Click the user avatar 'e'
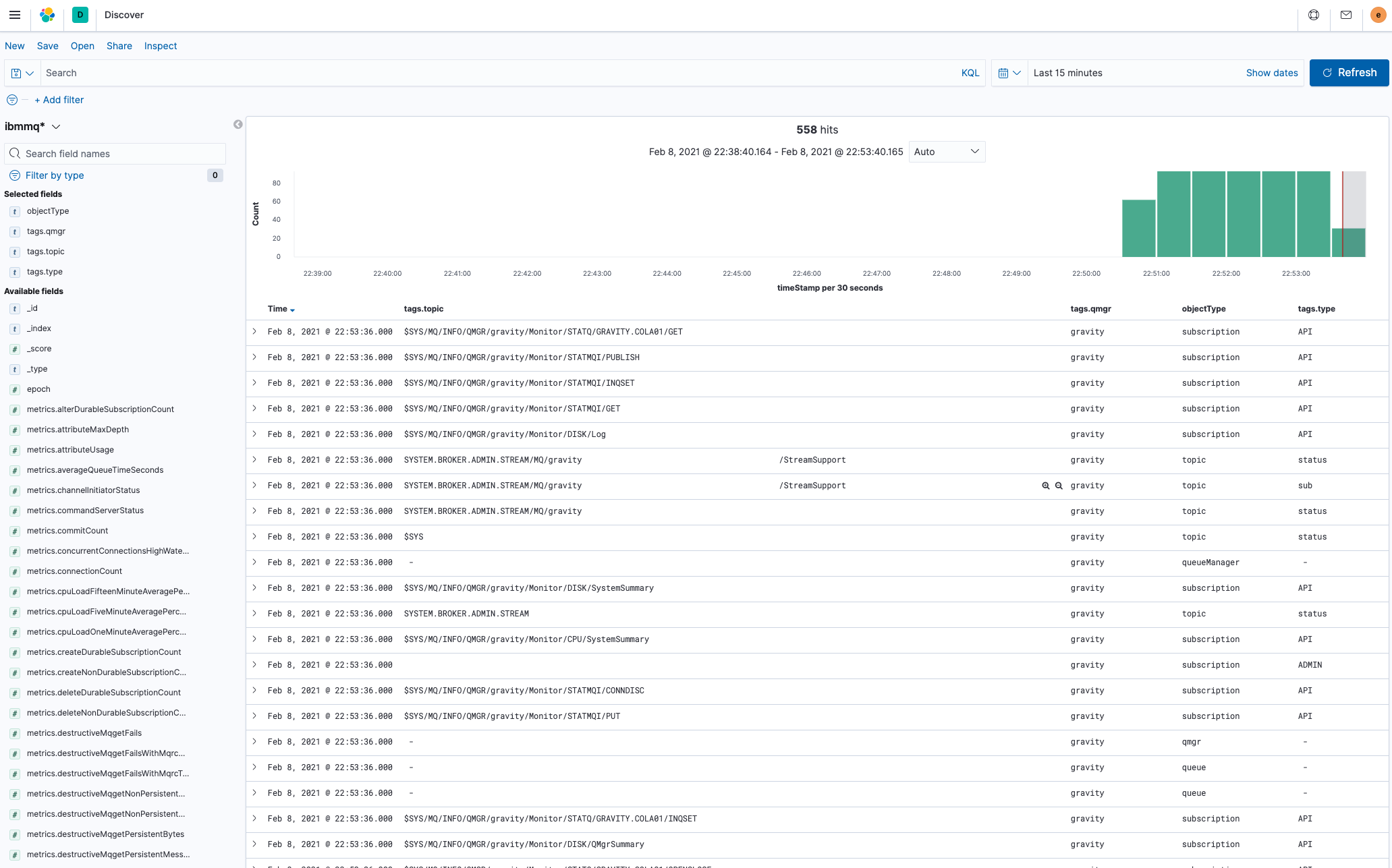This screenshot has height=868, width=1392. click(1378, 15)
